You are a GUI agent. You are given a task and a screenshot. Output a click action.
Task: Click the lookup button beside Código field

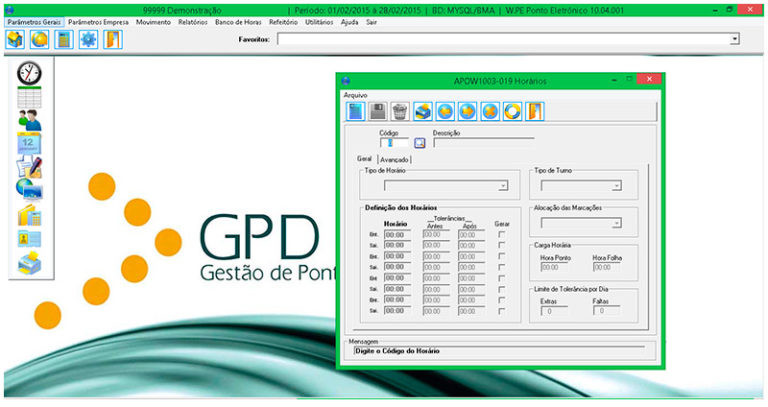420,142
